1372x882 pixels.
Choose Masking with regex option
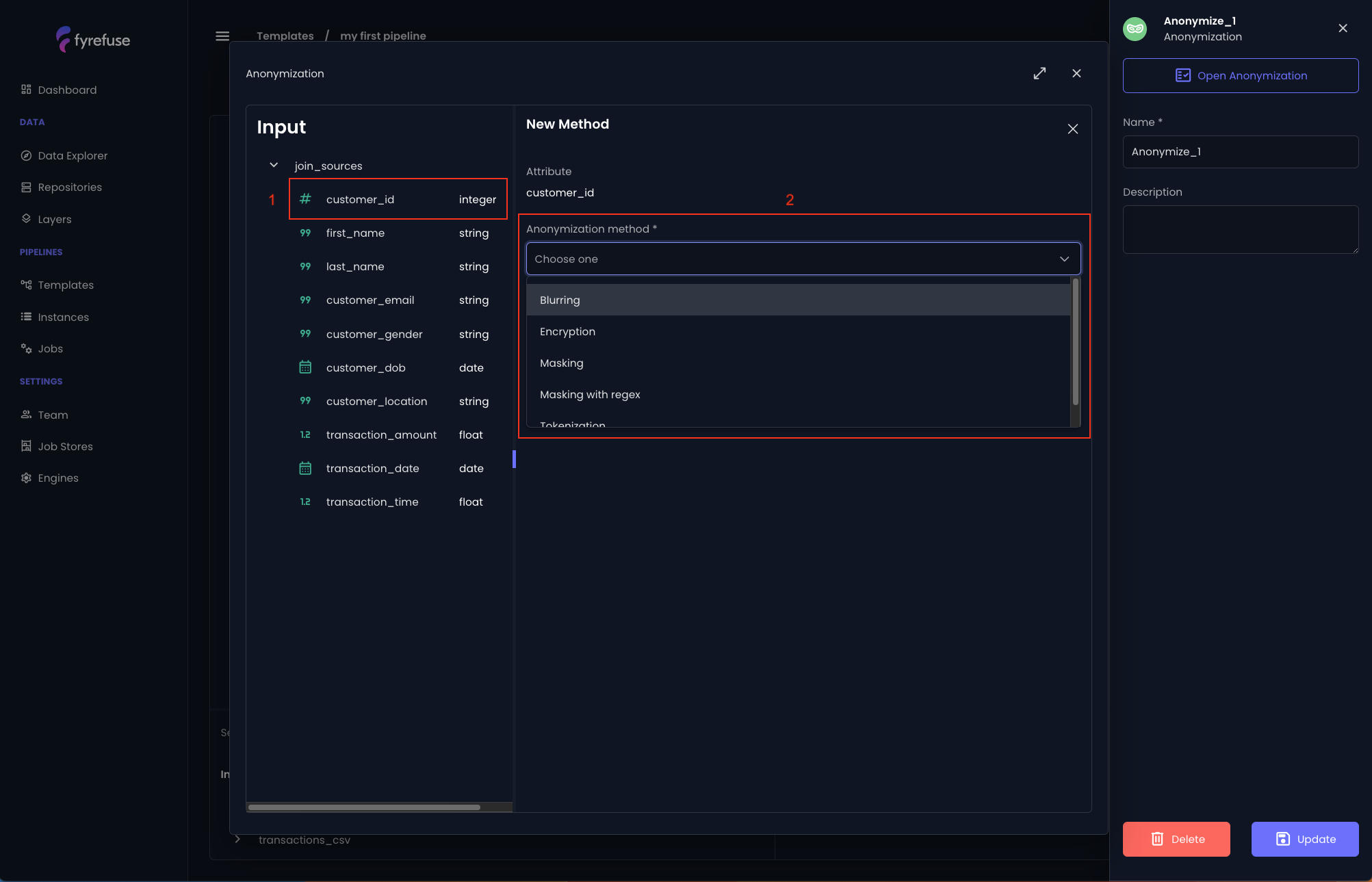click(798, 394)
